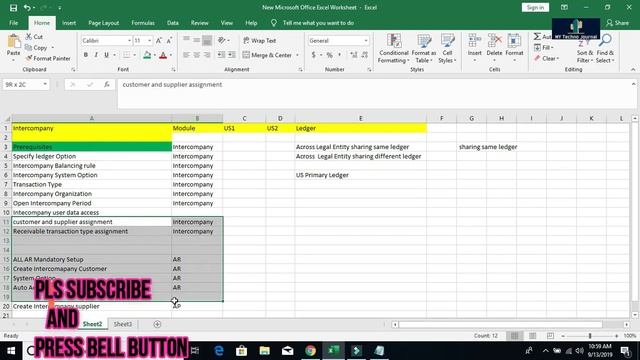Image resolution: width=640 pixels, height=360 pixels.
Task: Open Edge browser from taskbar
Action: click(219, 351)
